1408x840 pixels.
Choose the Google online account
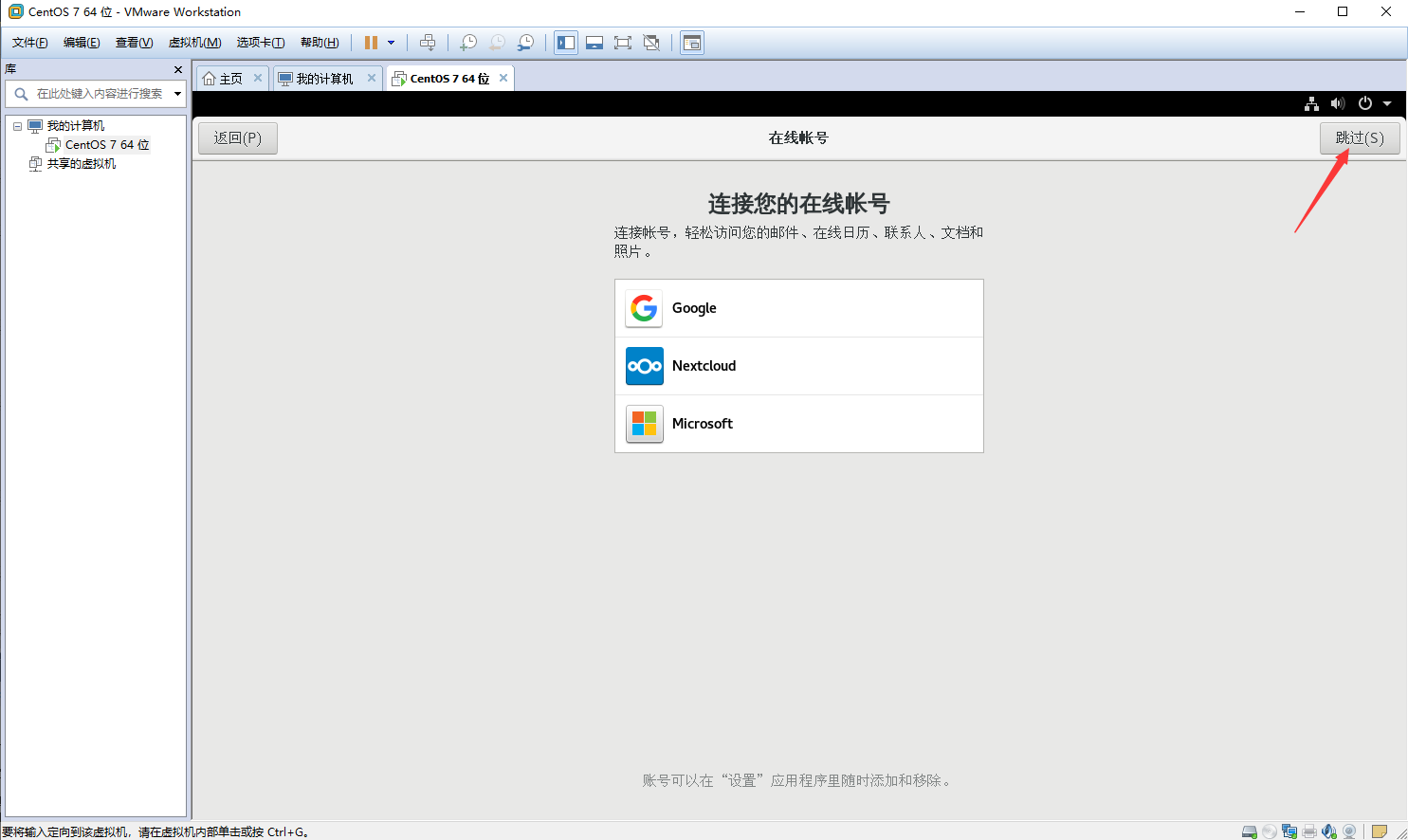click(799, 308)
